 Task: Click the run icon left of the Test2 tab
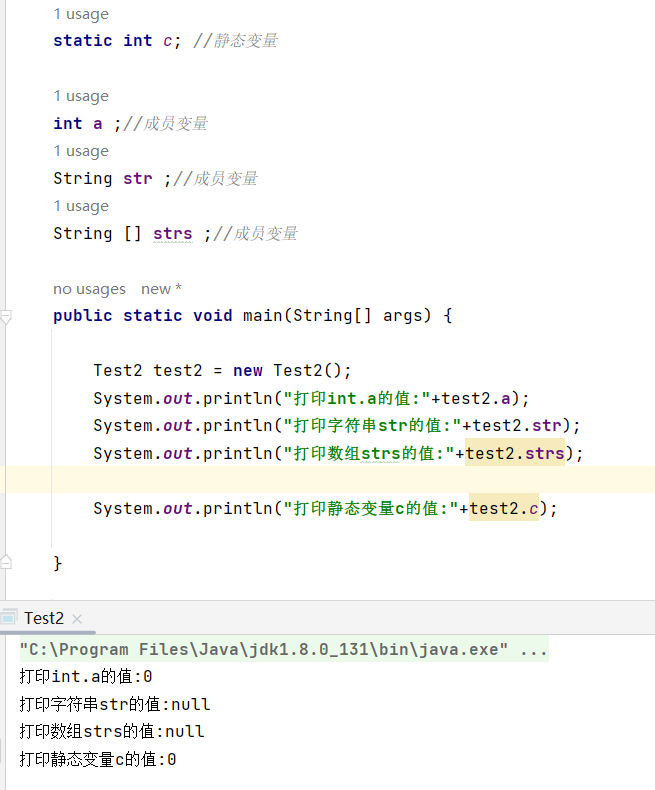pos(9,617)
